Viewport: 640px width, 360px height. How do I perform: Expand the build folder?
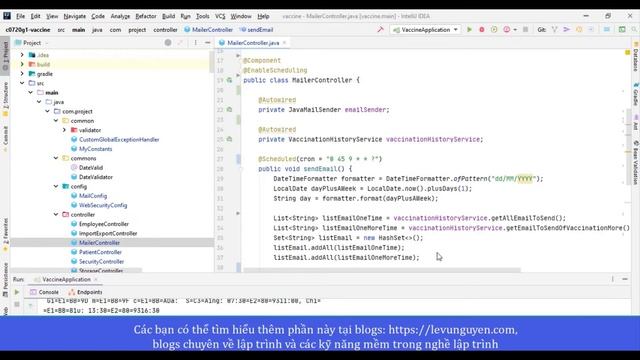pos(22,64)
